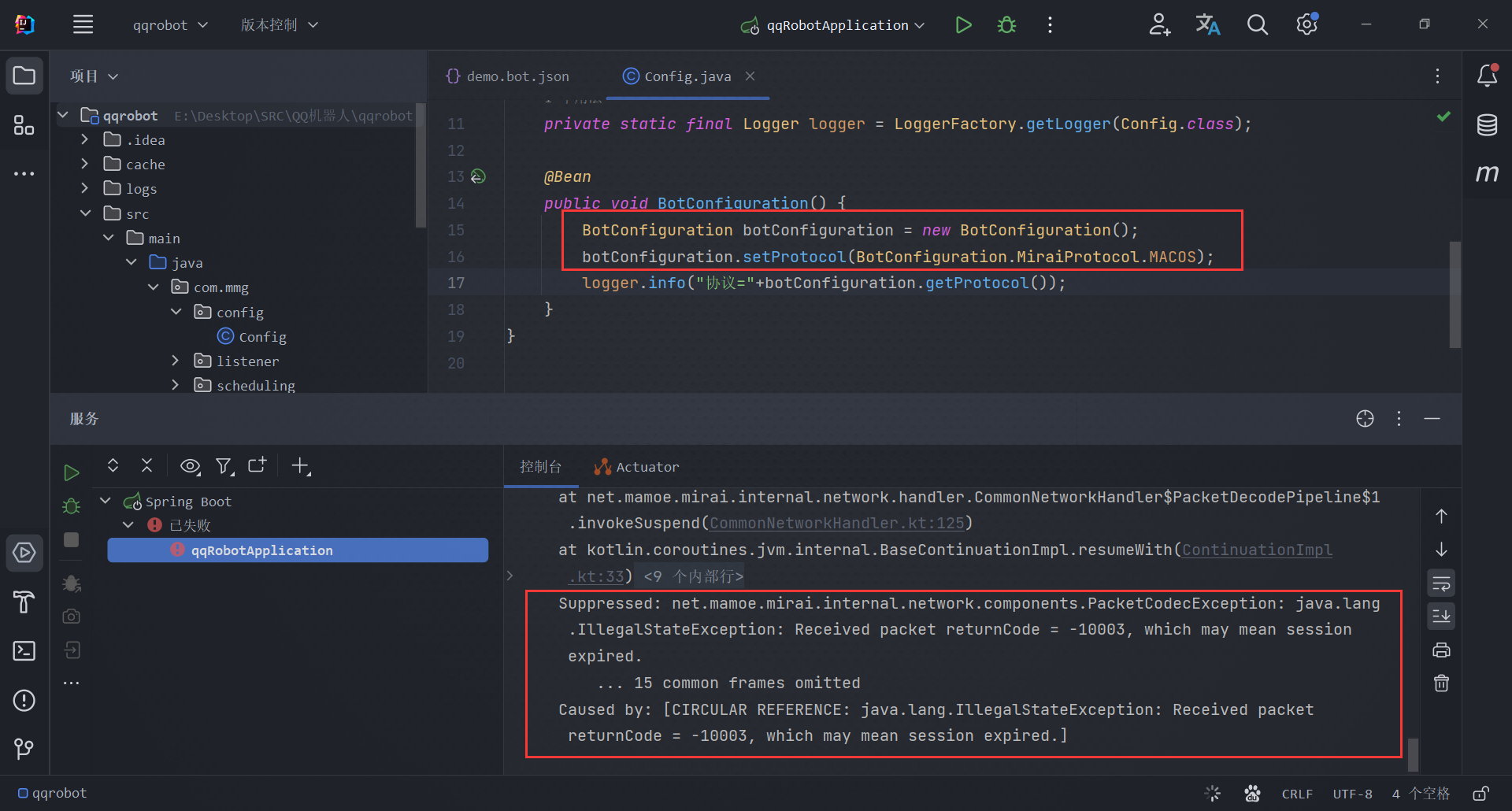Open IDE settings gear icon
Image resolution: width=1512 pixels, height=811 pixels.
tap(1307, 24)
